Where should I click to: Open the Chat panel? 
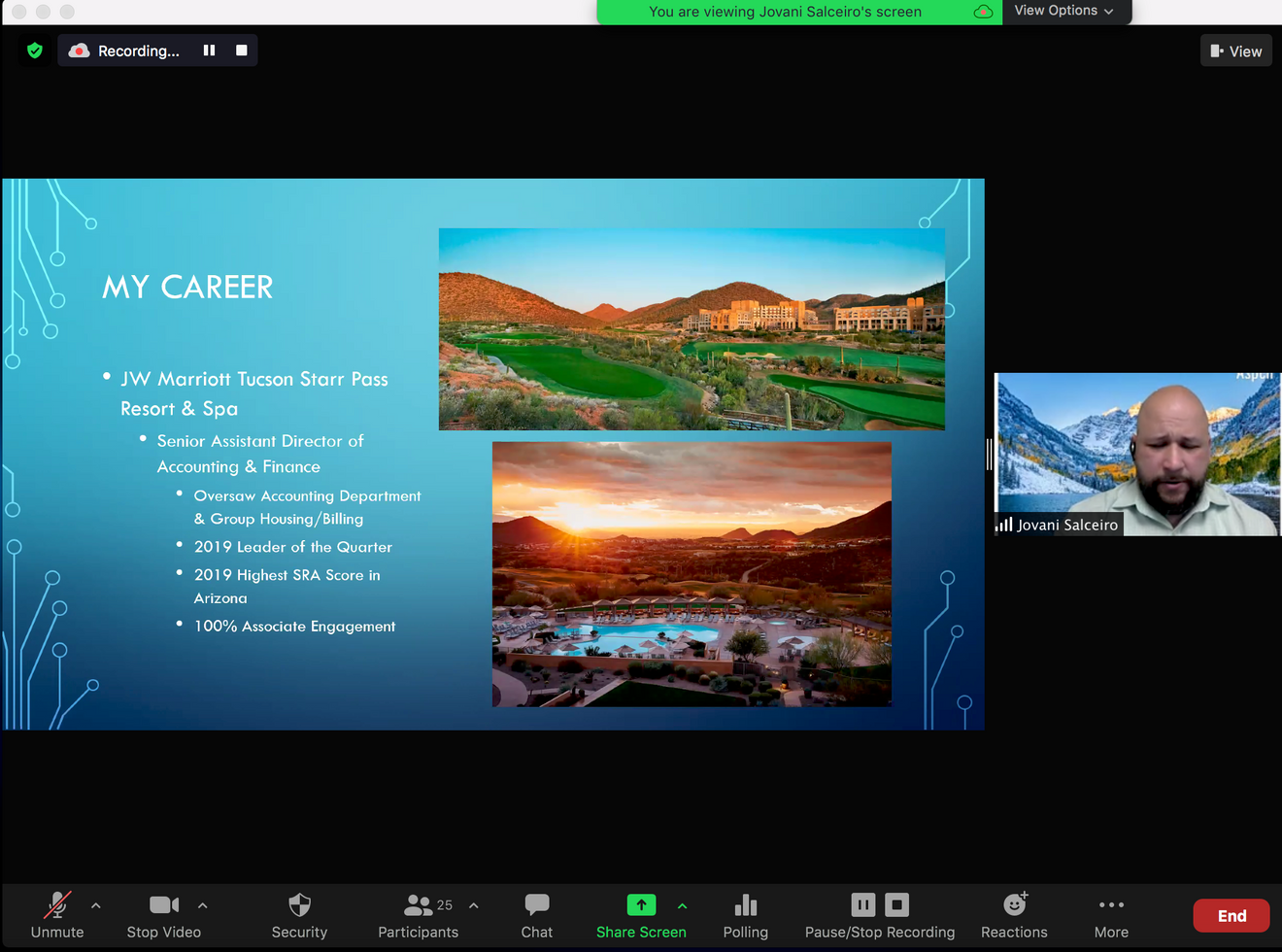click(x=536, y=915)
